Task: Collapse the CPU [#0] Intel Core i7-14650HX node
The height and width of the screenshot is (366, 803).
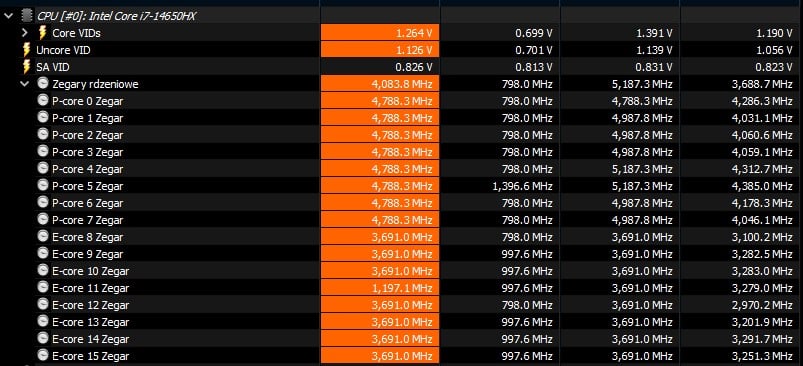Action: tap(8, 16)
